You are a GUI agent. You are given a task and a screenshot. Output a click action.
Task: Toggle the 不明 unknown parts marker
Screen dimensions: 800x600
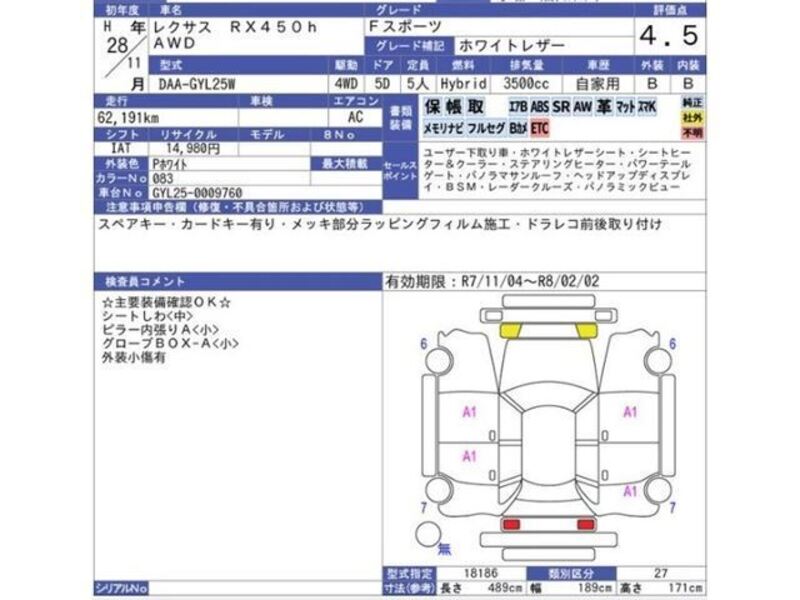[x=692, y=131]
